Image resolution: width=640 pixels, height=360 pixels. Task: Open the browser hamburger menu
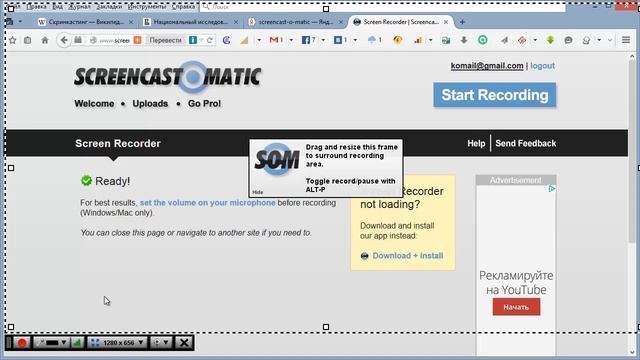click(x=626, y=40)
